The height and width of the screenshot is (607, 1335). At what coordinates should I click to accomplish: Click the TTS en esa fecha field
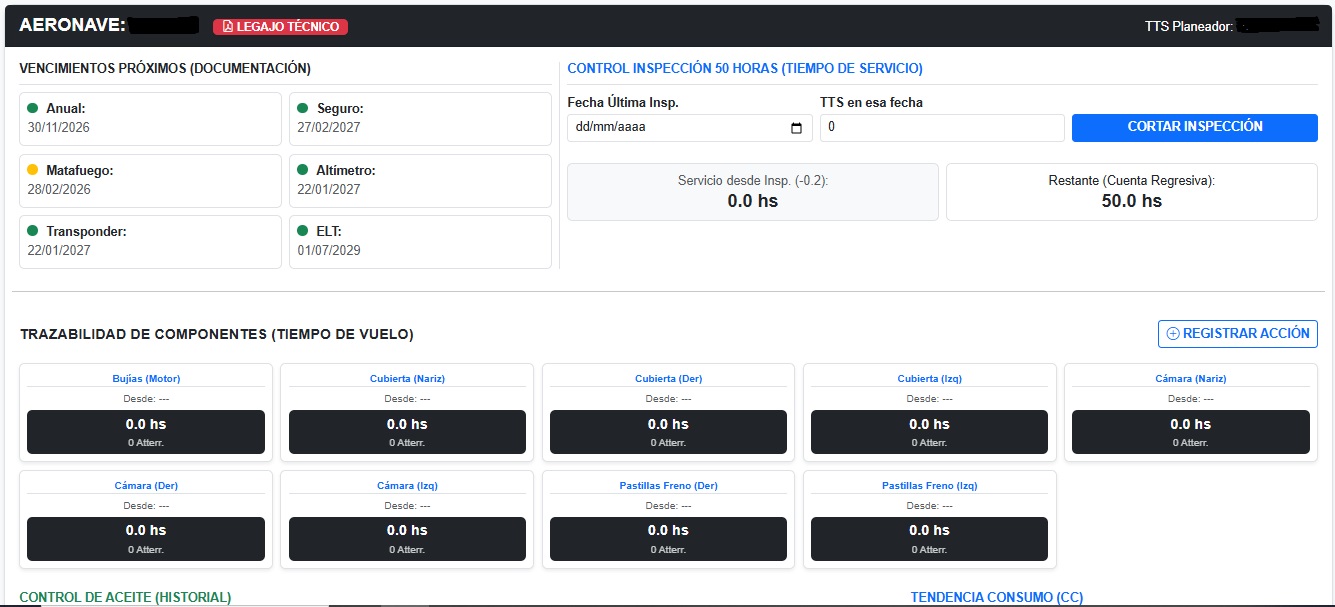click(x=941, y=128)
